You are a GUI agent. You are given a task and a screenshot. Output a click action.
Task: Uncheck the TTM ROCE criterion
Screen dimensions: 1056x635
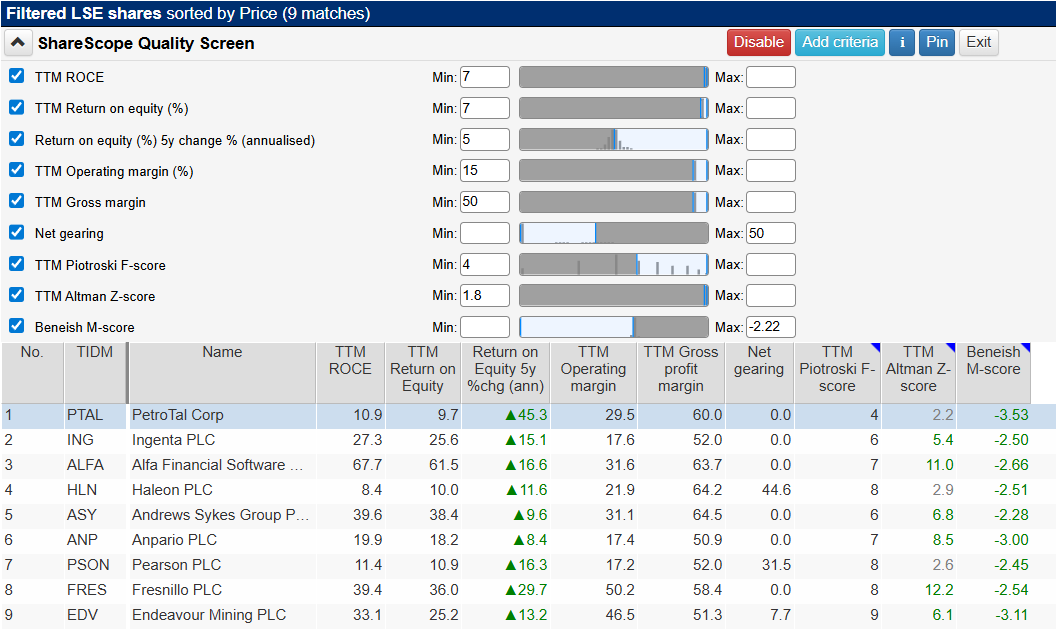click(x=17, y=76)
